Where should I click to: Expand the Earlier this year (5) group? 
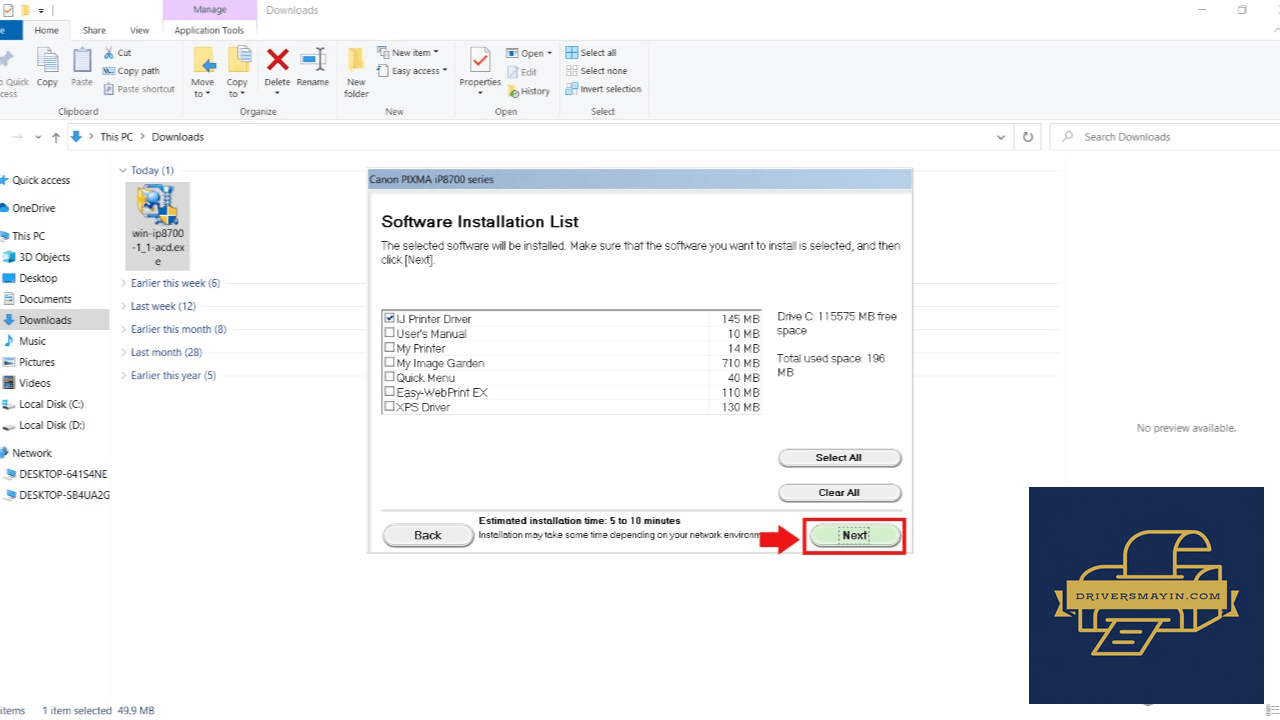[123, 375]
